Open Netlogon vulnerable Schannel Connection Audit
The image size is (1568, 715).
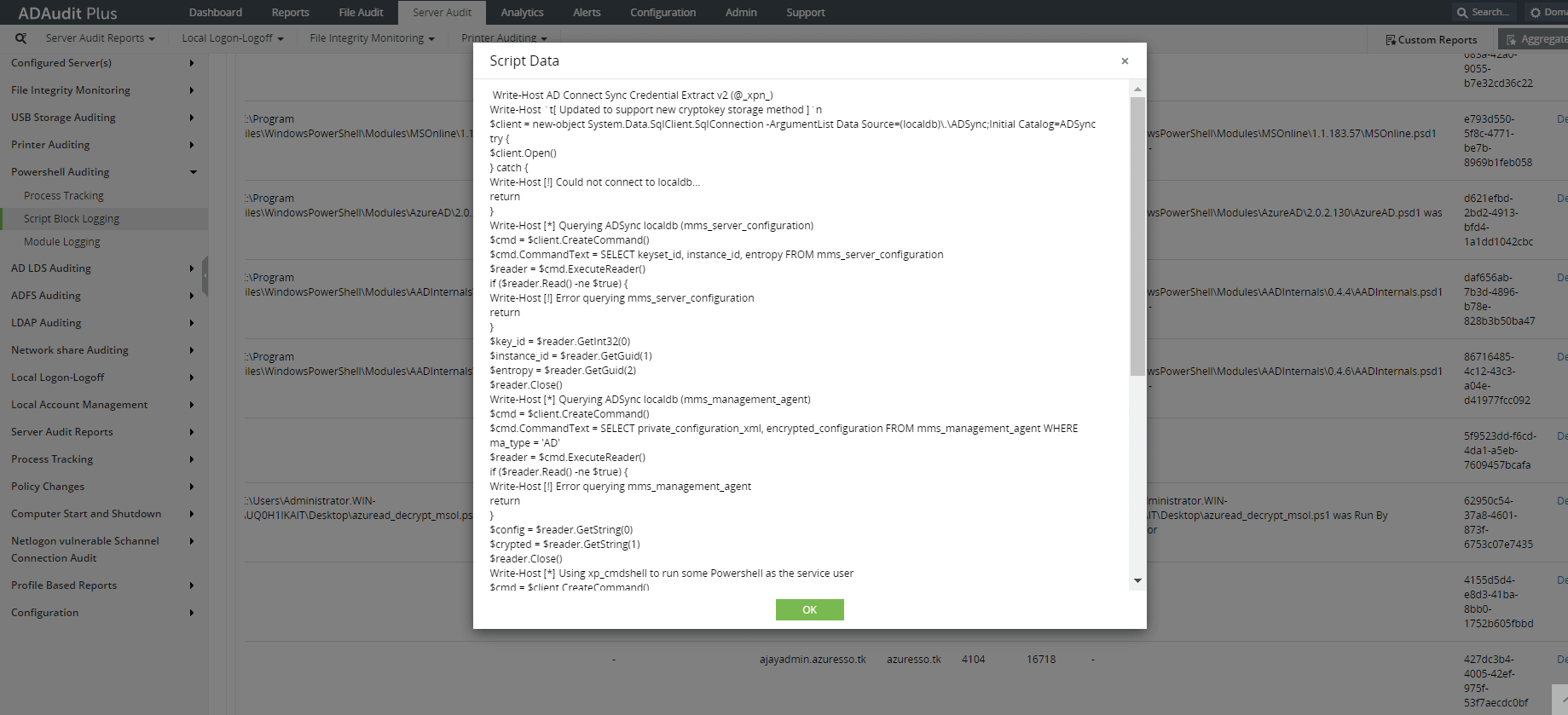tap(85, 550)
